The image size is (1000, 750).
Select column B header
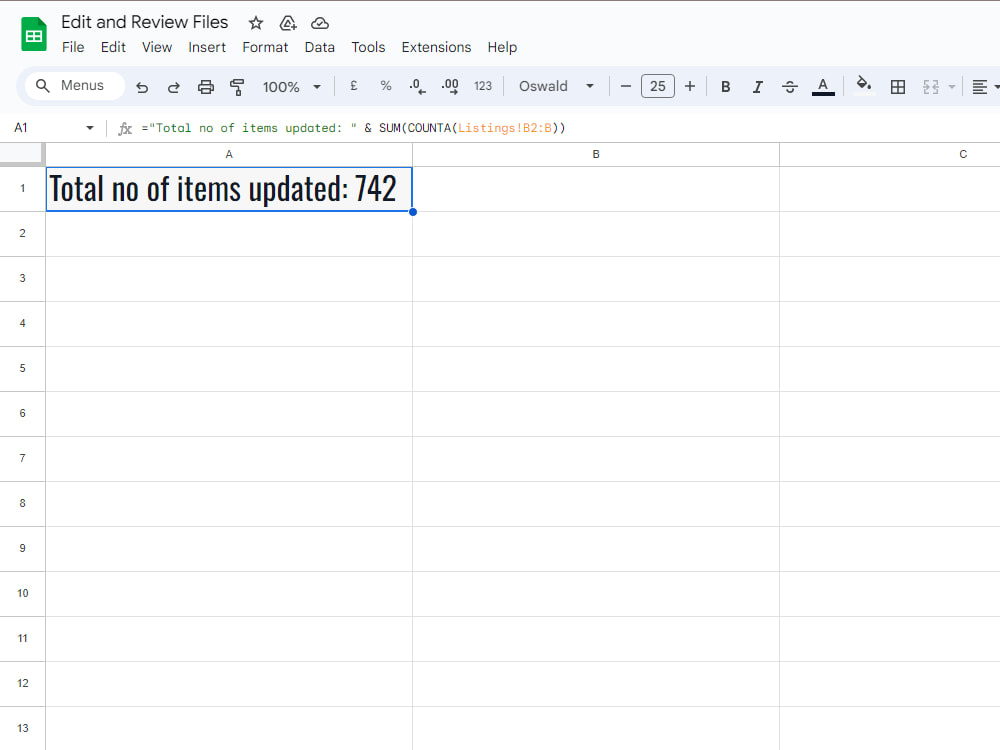coord(596,154)
